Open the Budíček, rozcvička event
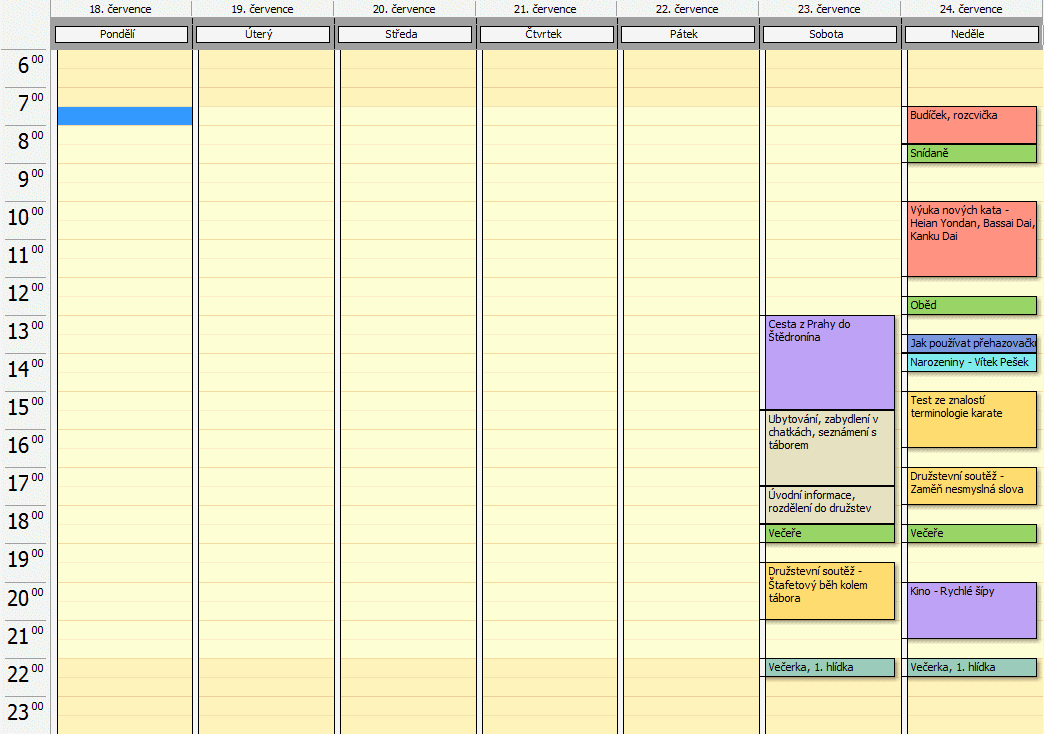 point(970,125)
